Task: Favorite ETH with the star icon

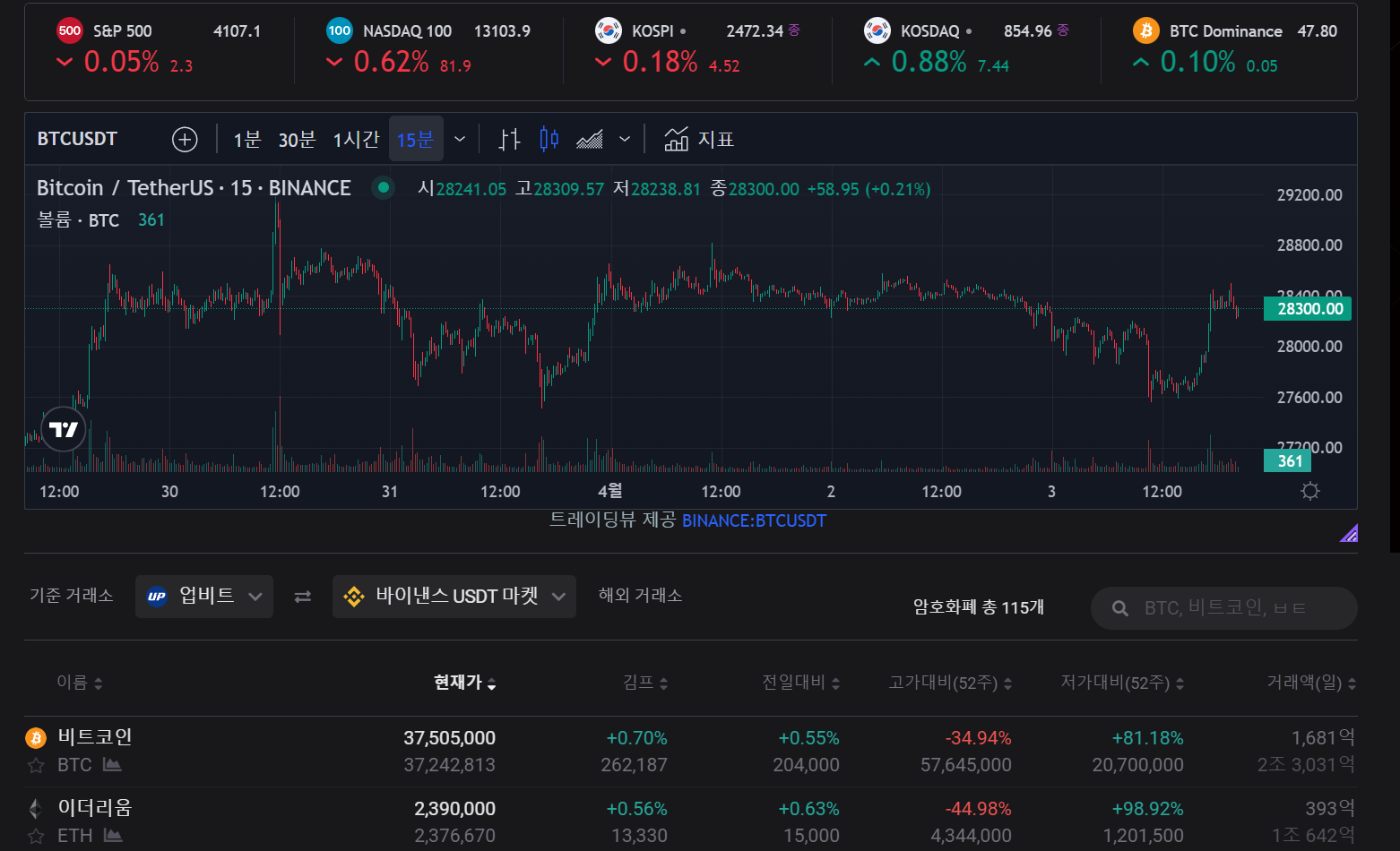Action: [x=36, y=836]
